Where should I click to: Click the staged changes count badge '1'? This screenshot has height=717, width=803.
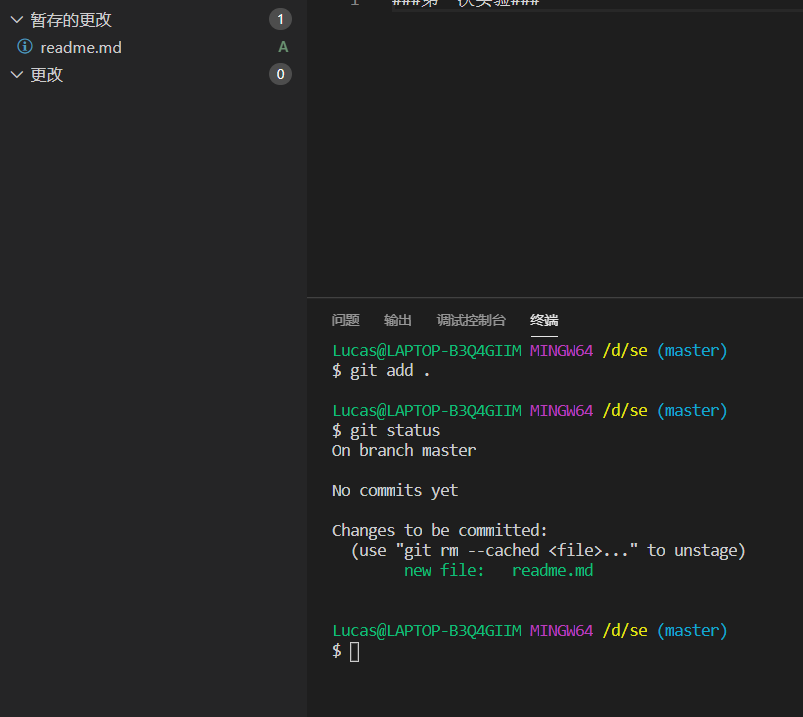[x=280, y=19]
